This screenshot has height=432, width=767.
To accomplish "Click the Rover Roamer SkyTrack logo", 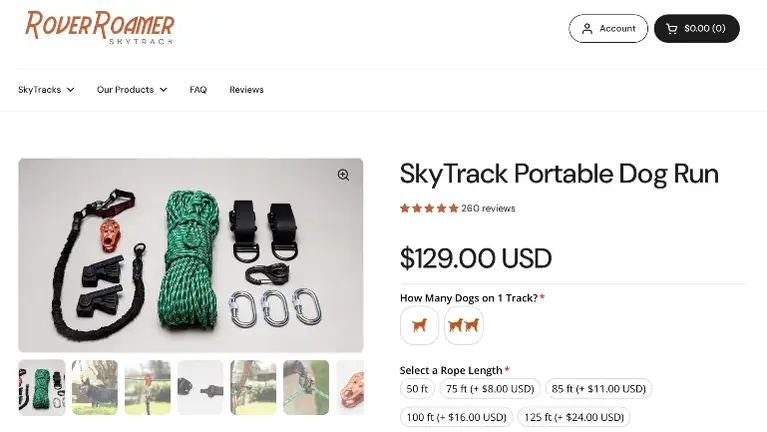I will 100,27.
